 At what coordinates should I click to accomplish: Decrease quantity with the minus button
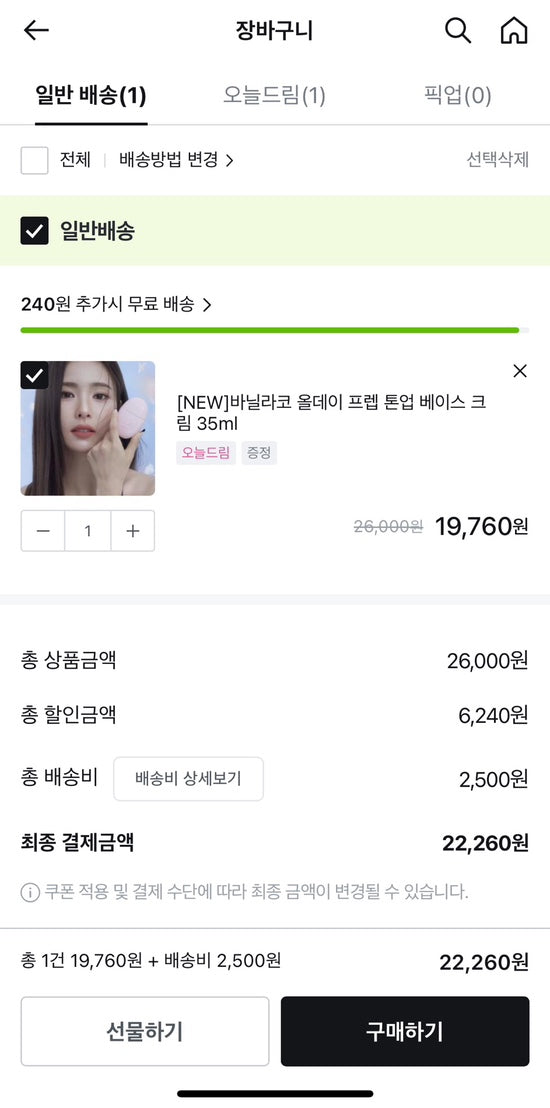pos(43,531)
